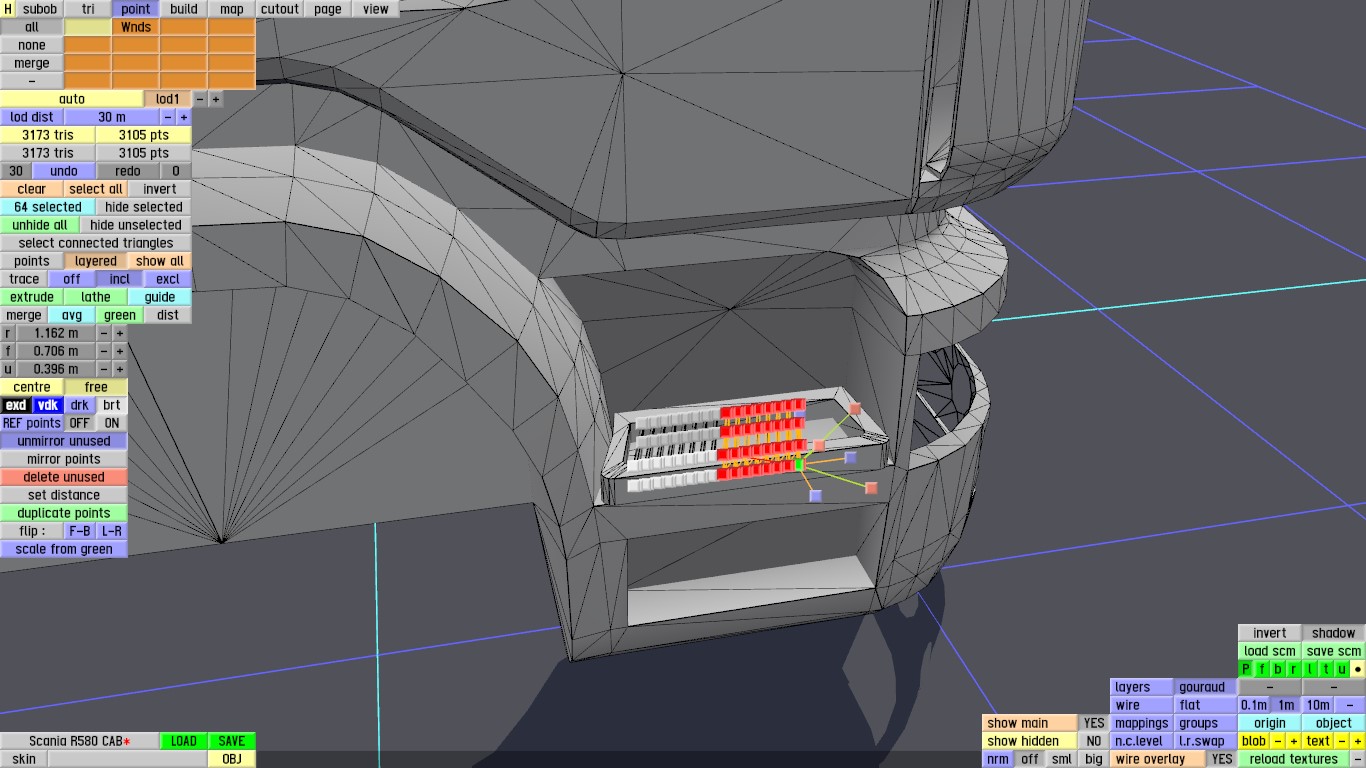Click the 'mirror points' button
1366x768 pixels.
coord(64,459)
